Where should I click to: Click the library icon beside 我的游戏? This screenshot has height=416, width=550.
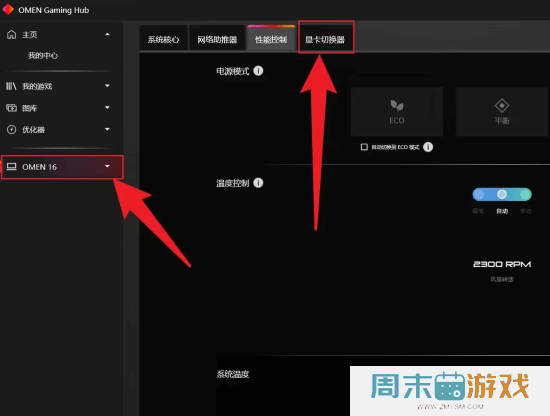11,86
